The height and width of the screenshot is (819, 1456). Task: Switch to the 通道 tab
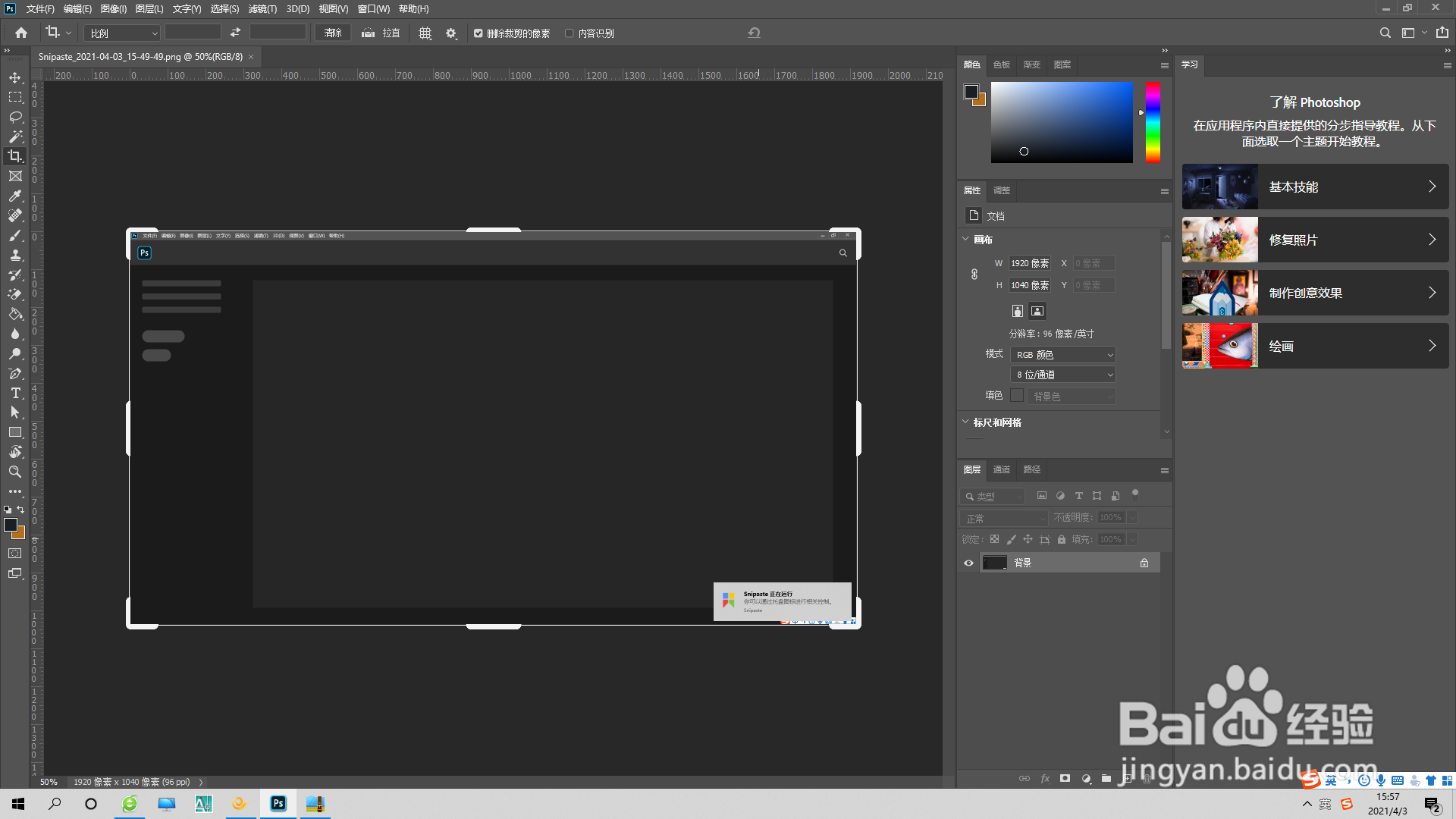pyautogui.click(x=1002, y=469)
